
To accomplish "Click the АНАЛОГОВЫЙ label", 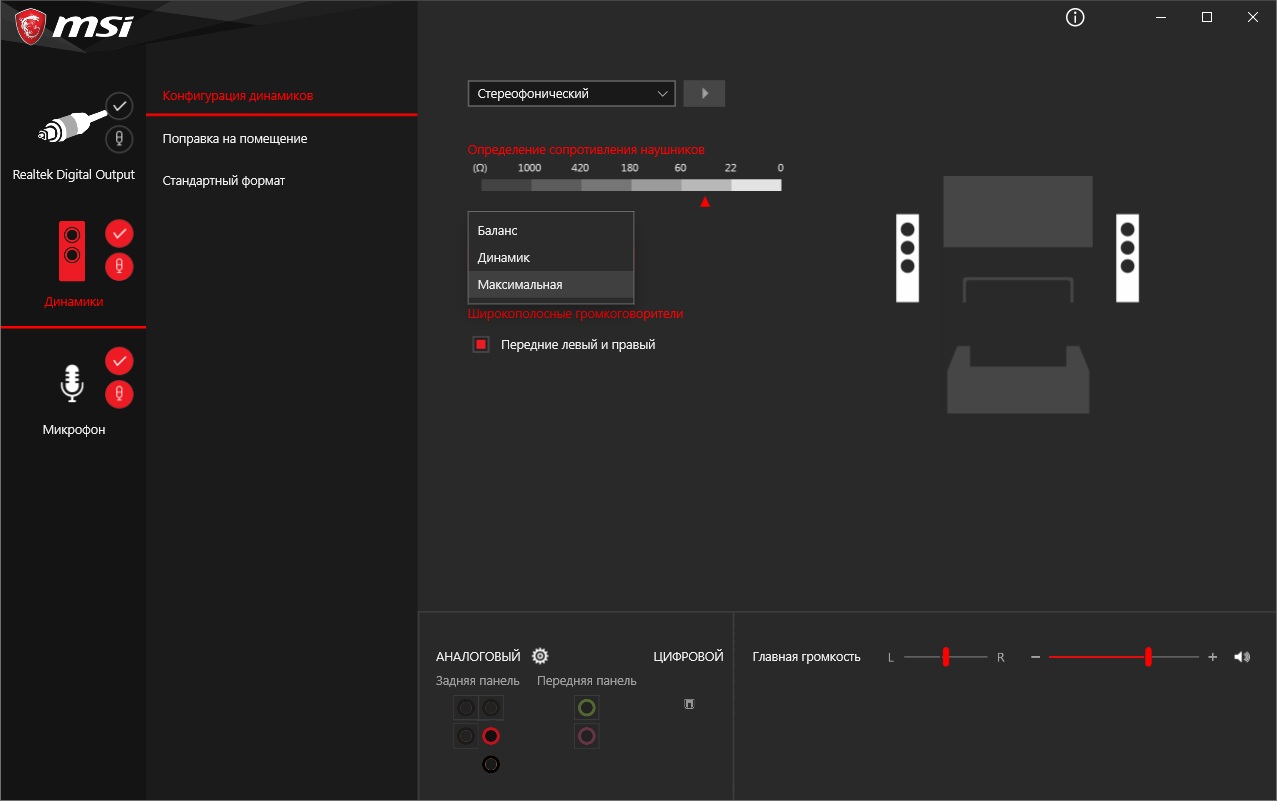I will click(478, 657).
